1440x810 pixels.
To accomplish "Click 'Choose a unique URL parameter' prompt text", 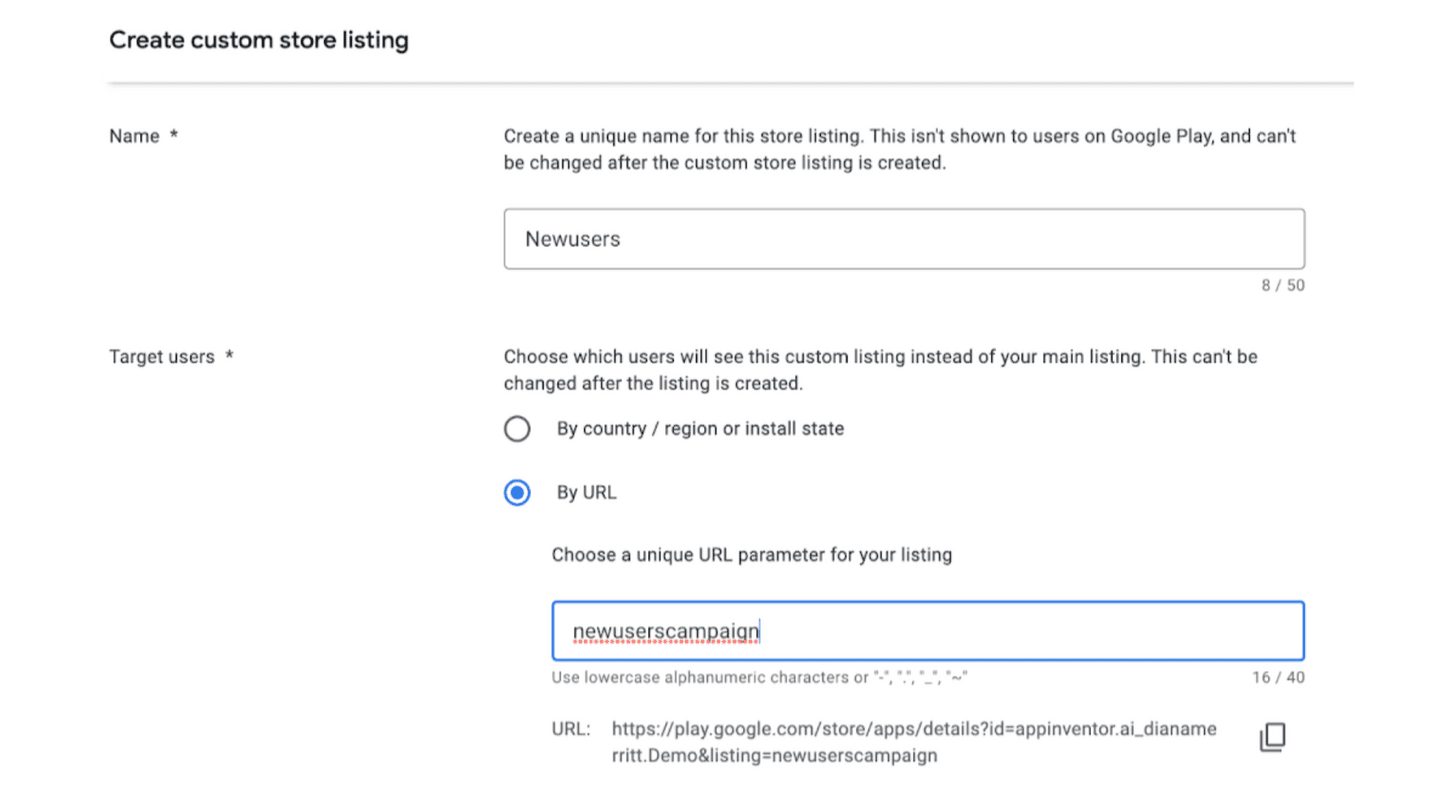I will tap(751, 555).
